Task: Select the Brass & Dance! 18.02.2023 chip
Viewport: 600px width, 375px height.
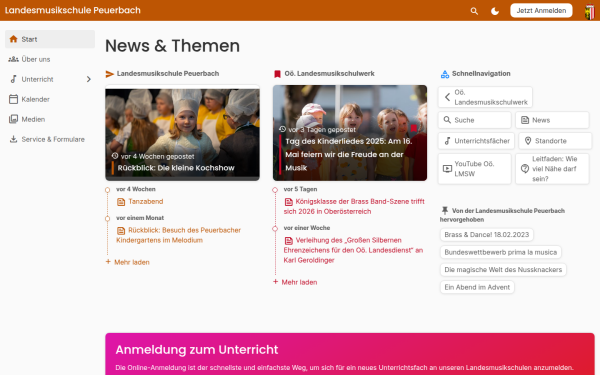Action: tap(487, 235)
